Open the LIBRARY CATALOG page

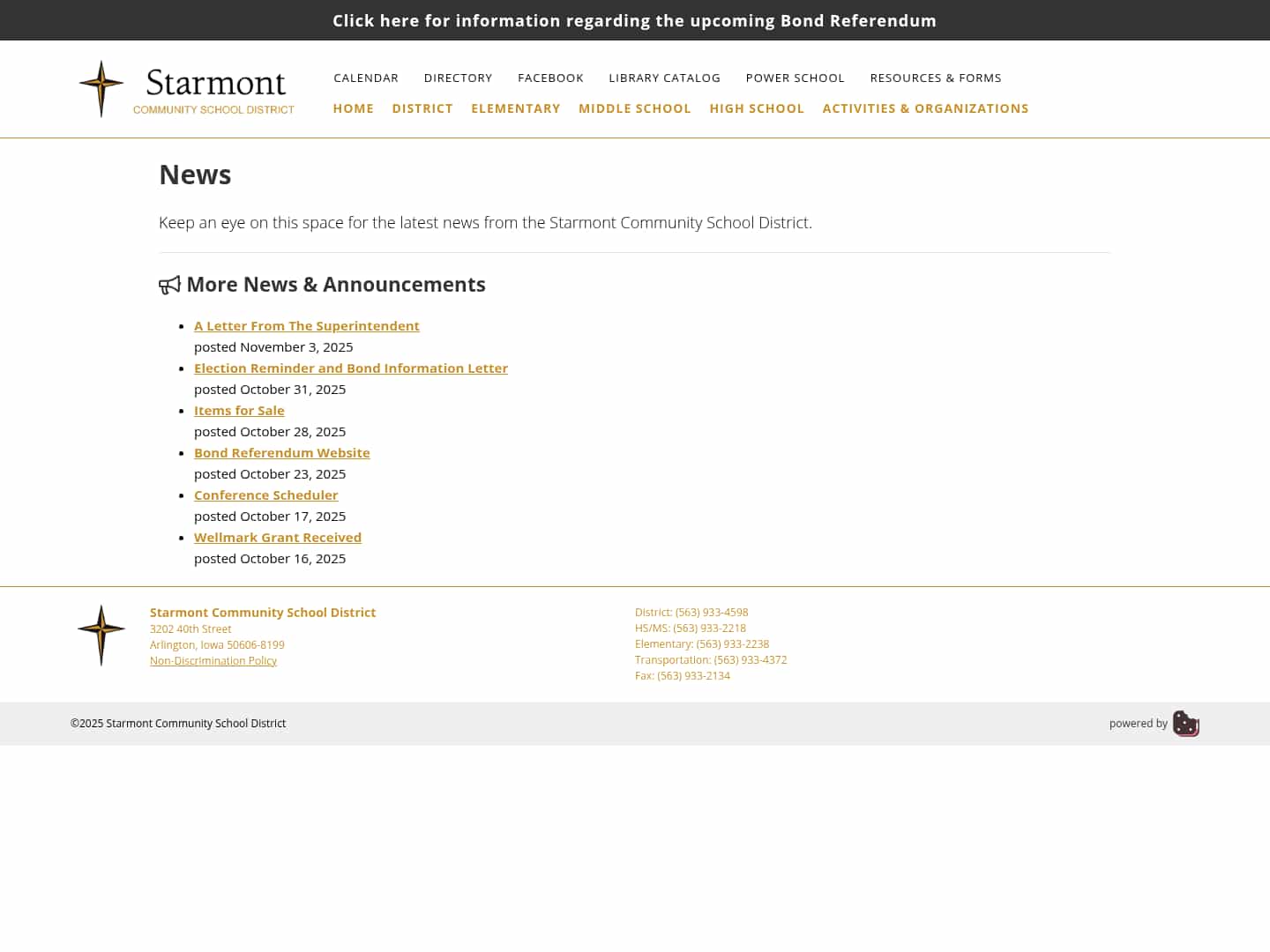click(664, 78)
